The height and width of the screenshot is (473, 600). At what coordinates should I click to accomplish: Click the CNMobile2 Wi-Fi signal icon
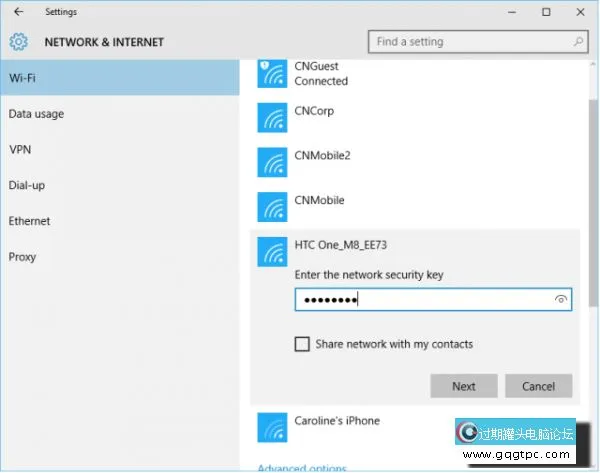click(x=271, y=163)
